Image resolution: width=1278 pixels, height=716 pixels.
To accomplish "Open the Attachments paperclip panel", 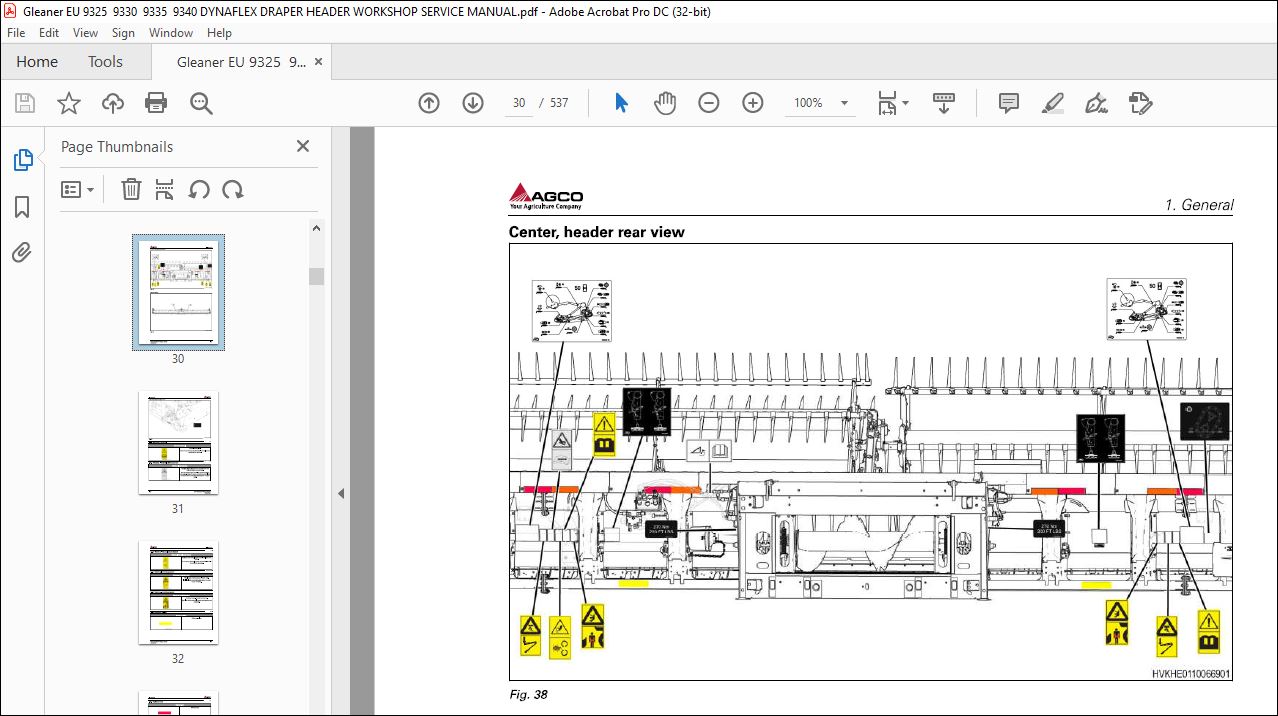I will pos(22,253).
